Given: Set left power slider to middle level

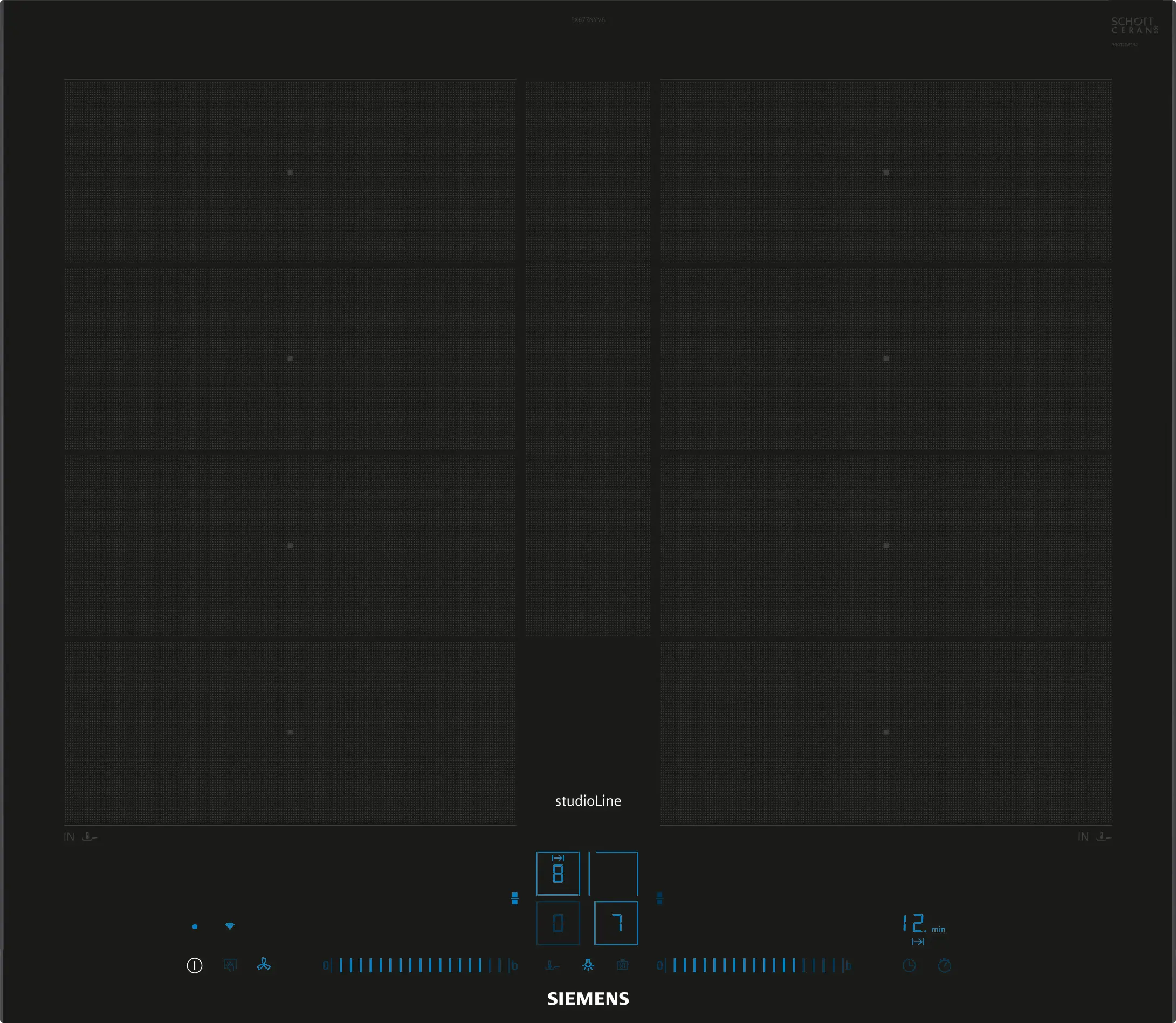Looking at the screenshot, I should click(420, 965).
